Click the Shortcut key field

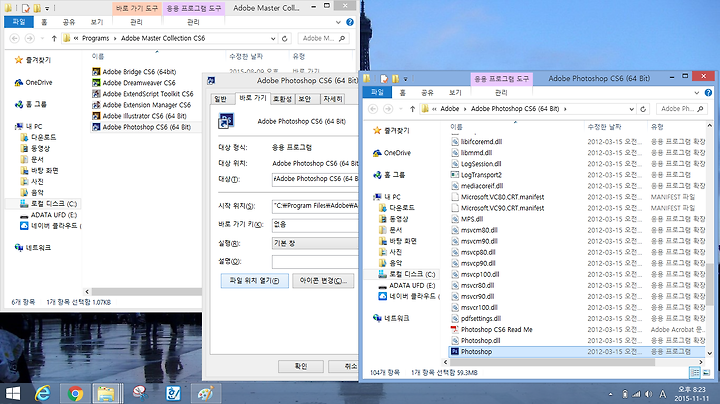click(x=315, y=224)
